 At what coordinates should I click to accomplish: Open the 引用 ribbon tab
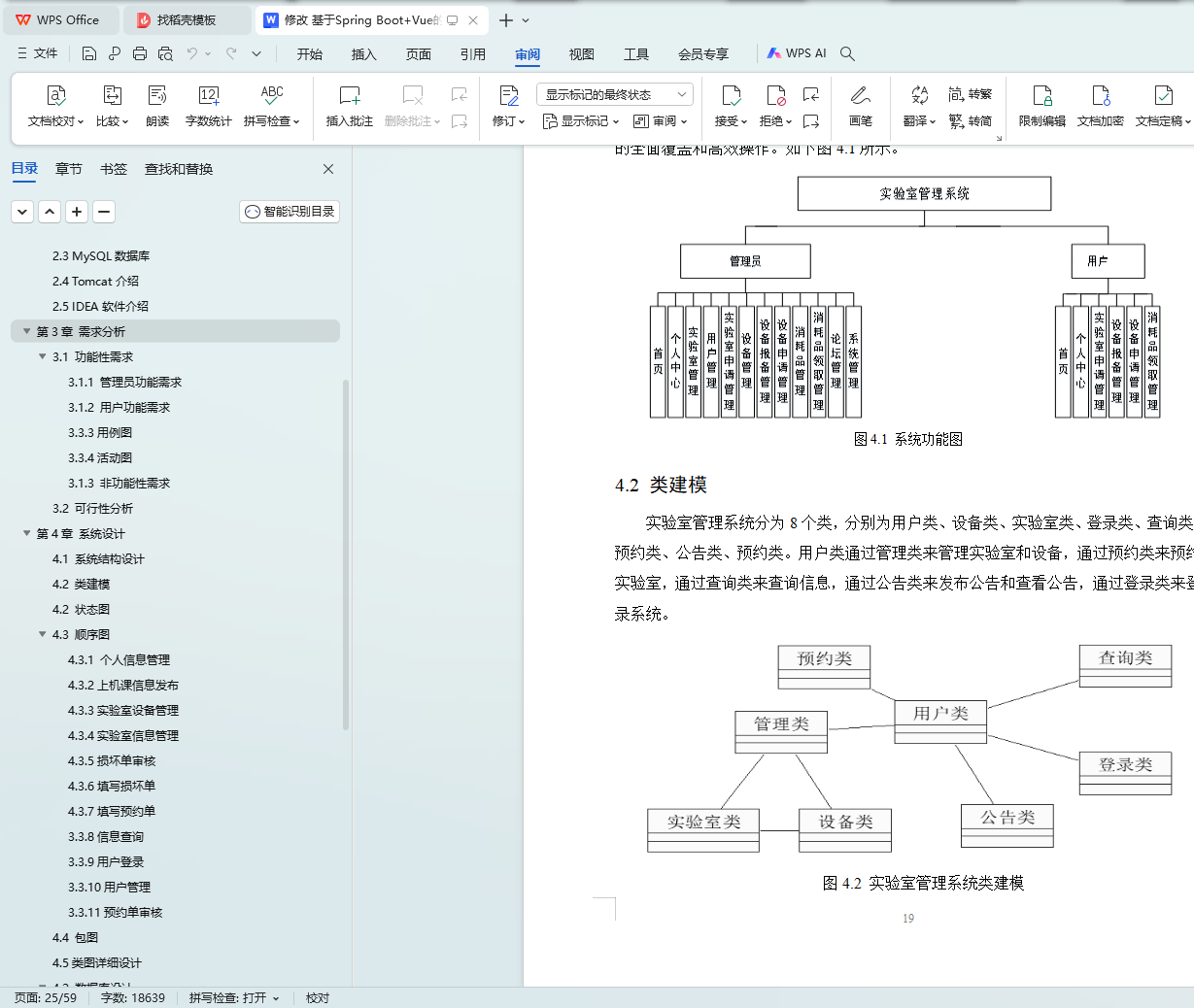tap(473, 54)
